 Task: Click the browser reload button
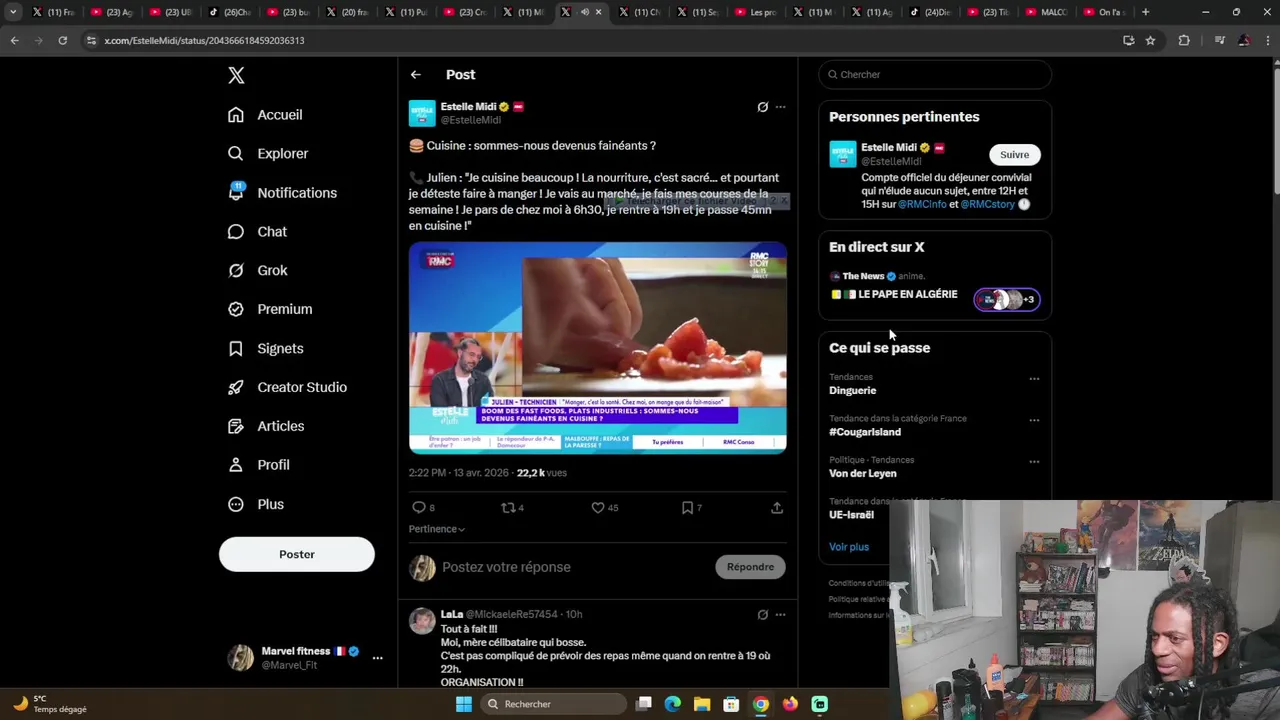tap(62, 40)
